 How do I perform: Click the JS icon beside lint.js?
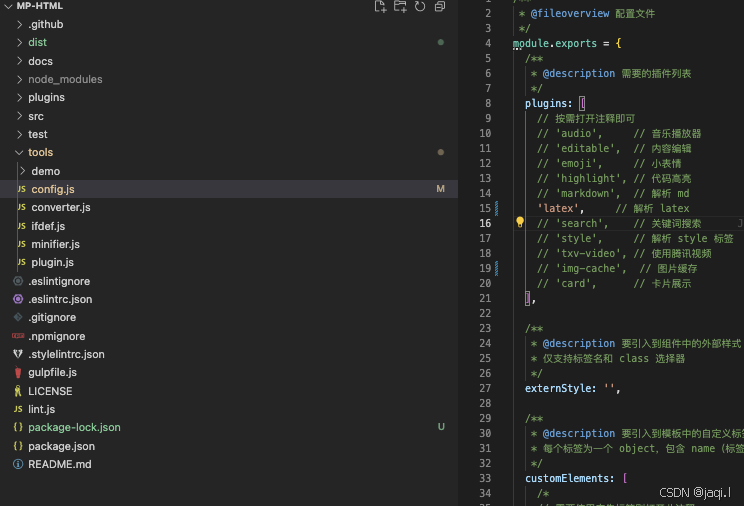pos(18,409)
